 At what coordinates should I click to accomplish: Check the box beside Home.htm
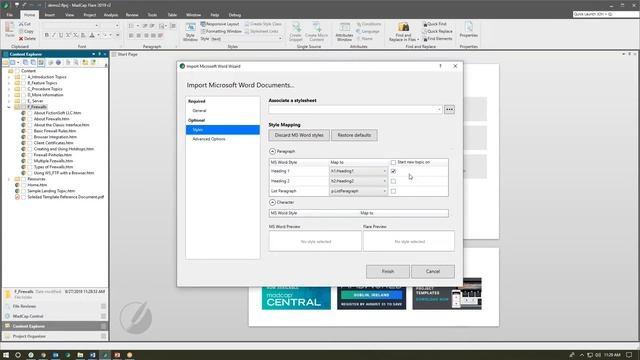[x=23, y=185]
